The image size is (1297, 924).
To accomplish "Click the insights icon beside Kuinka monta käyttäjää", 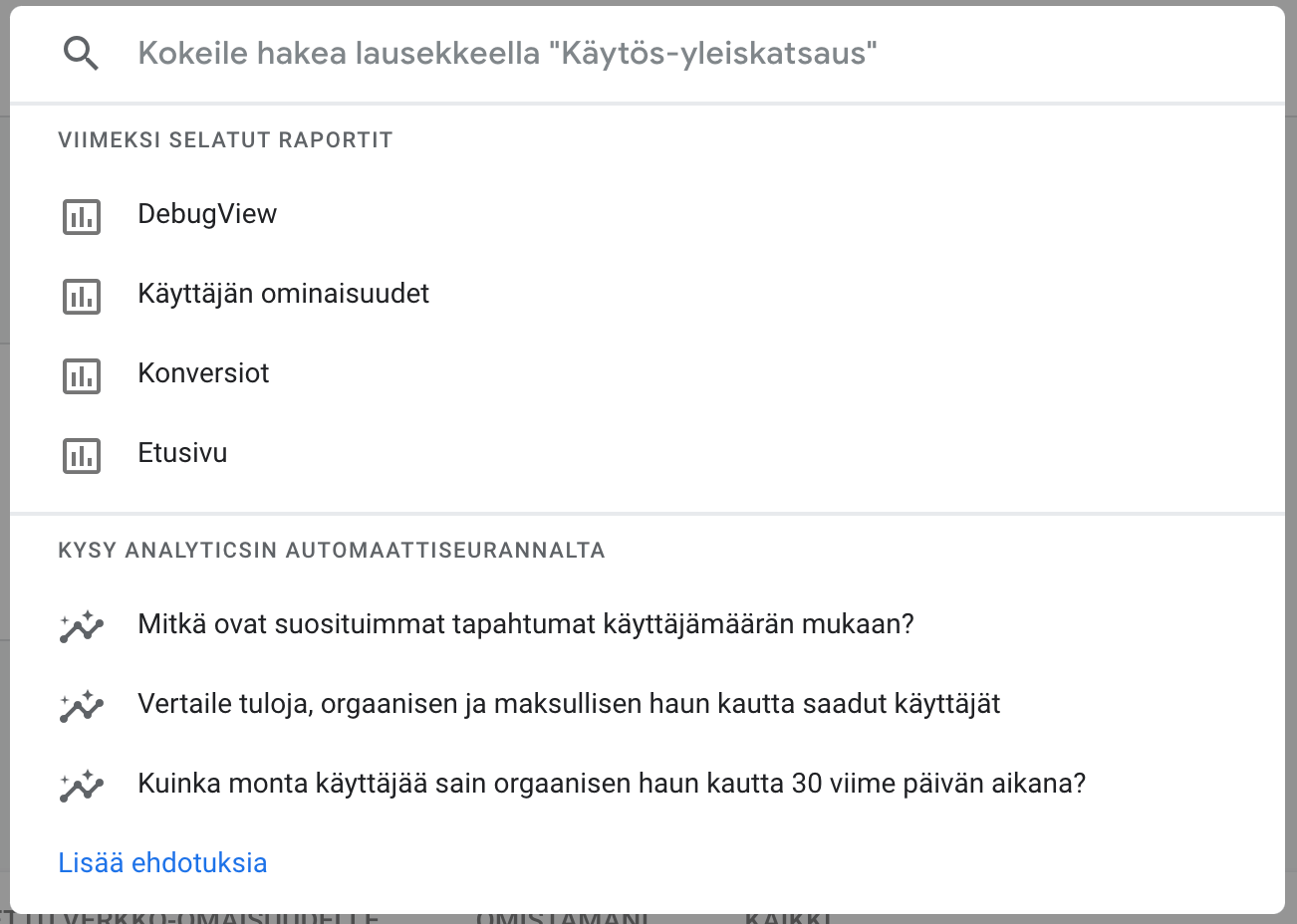I will [81, 786].
